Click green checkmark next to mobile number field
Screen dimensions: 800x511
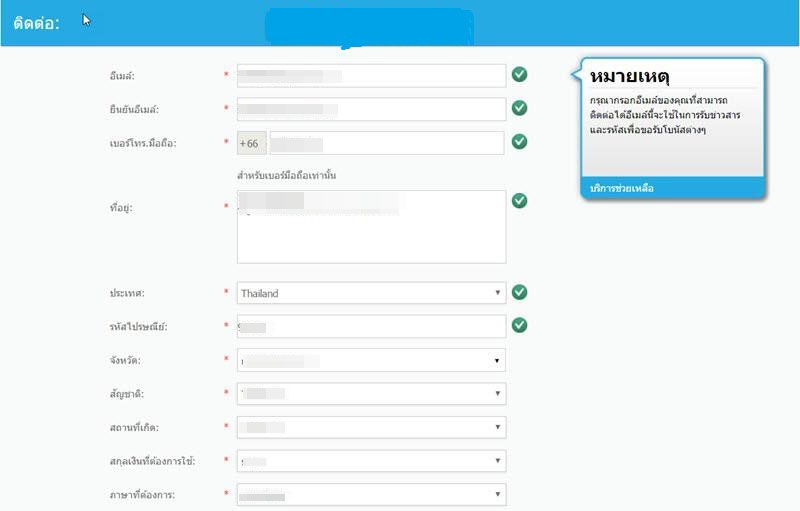pyautogui.click(x=519, y=142)
